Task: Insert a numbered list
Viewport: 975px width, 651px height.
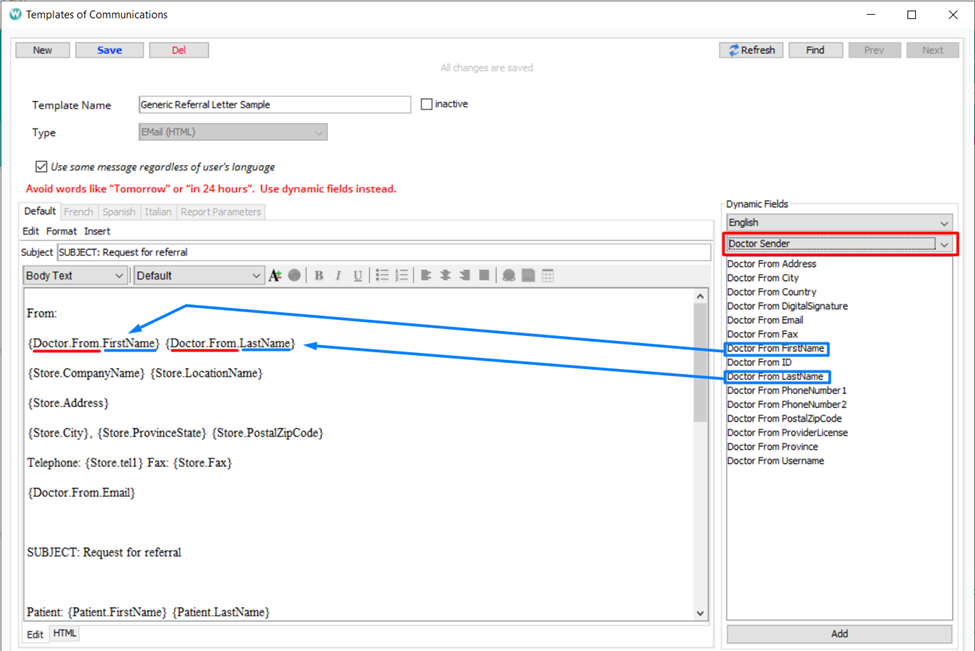Action: pyautogui.click(x=402, y=275)
